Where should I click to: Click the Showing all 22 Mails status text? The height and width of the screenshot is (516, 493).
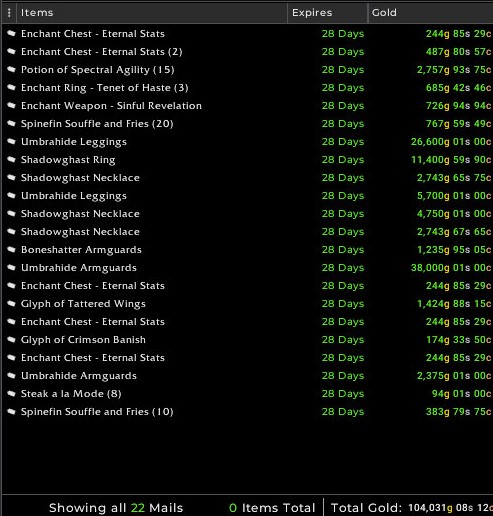[x=116, y=508]
